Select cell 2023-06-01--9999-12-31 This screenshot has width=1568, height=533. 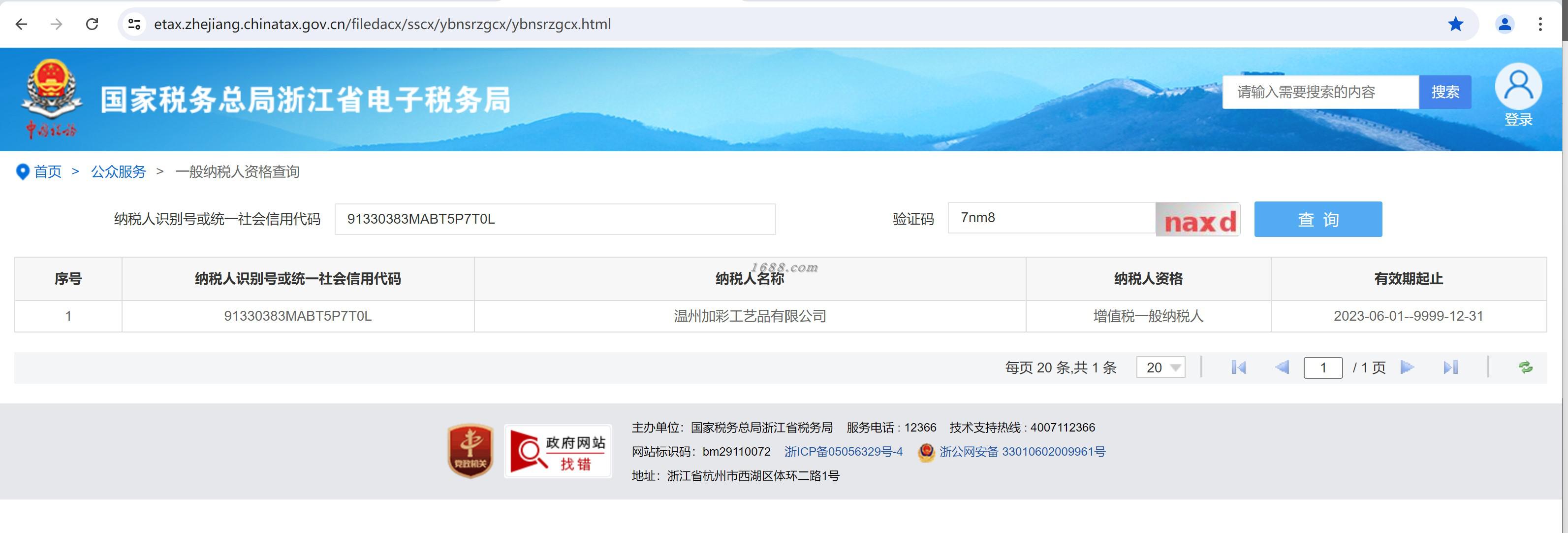coord(1409,316)
